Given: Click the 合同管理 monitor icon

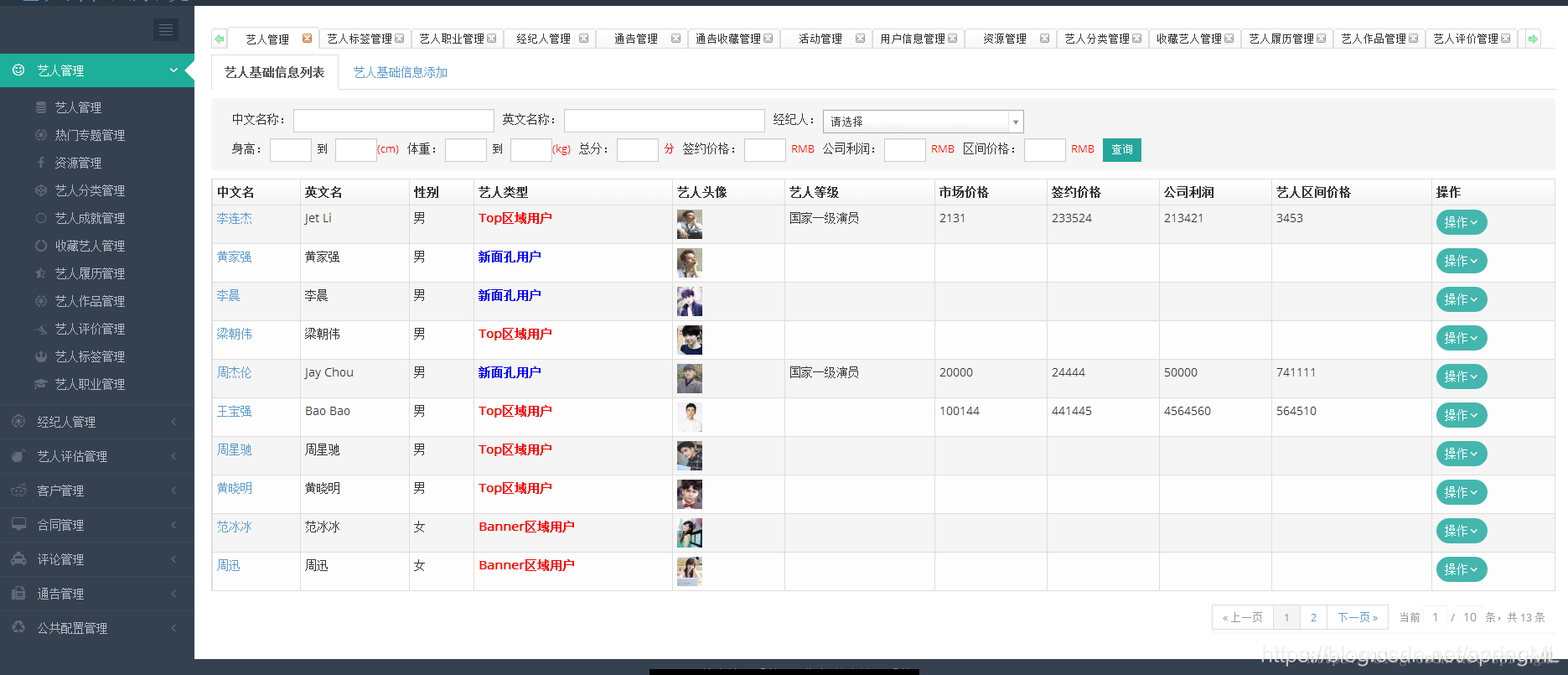Looking at the screenshot, I should 18,525.
